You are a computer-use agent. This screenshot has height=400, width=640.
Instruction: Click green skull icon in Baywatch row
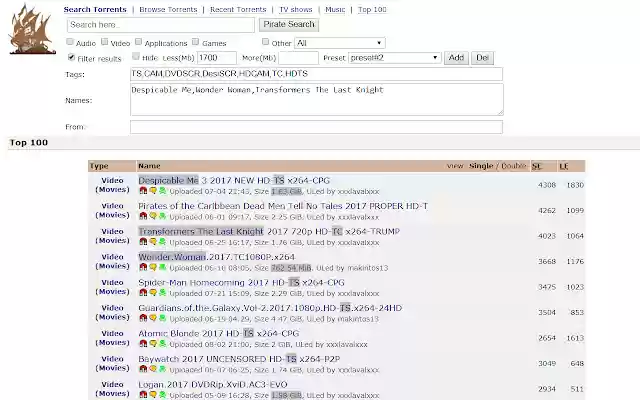coord(162,369)
